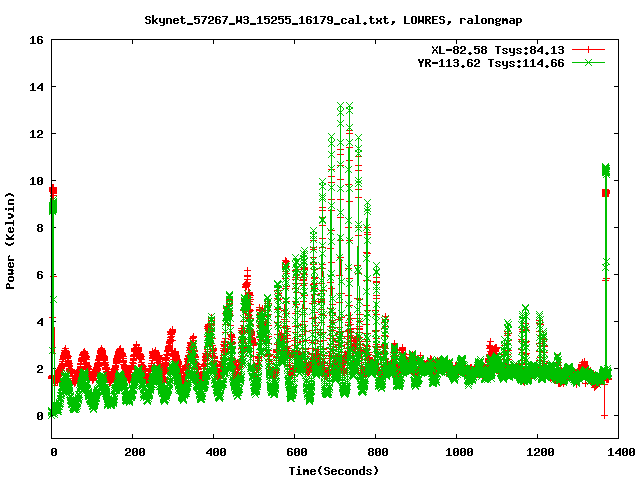This screenshot has width=640, height=480.
Task: Click the y-axis tick label 6
Action: tap(40, 275)
